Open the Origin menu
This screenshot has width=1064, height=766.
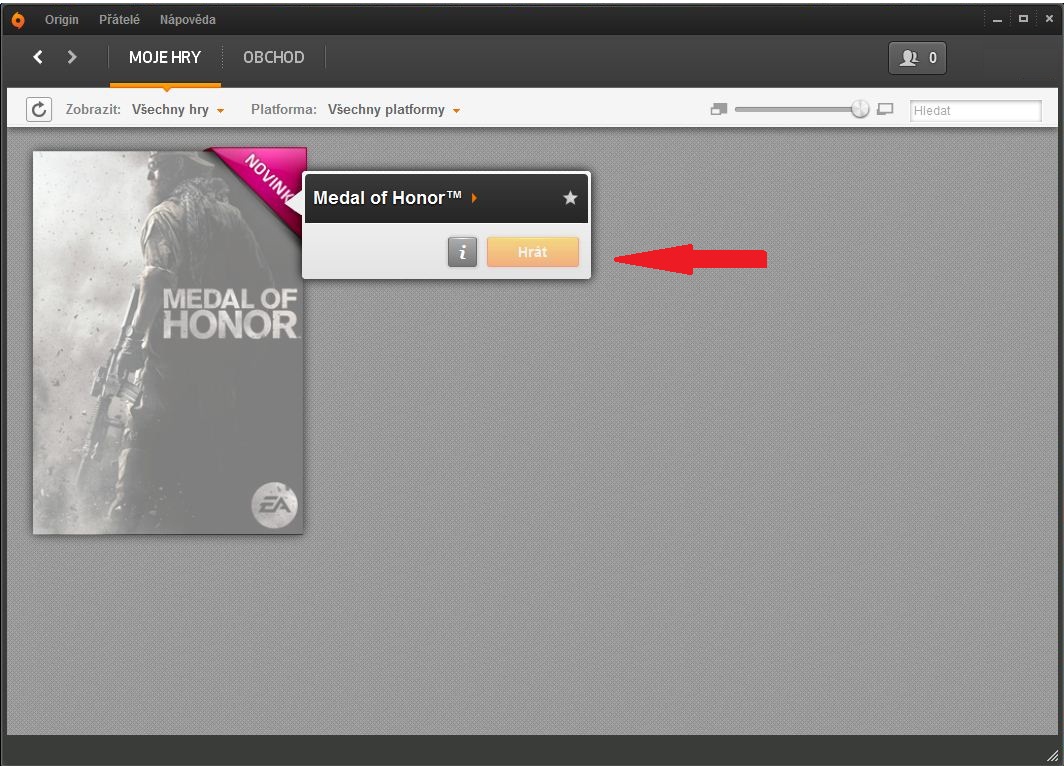click(x=62, y=20)
